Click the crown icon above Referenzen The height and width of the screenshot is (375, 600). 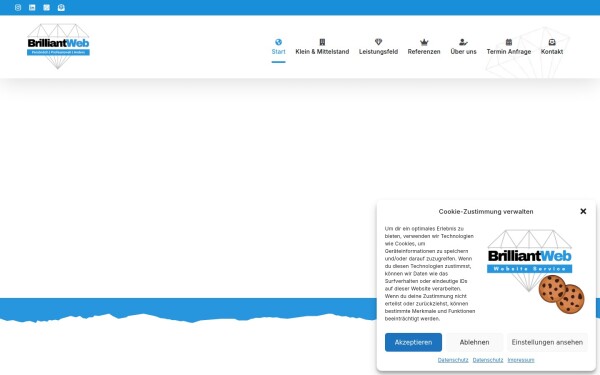pos(424,42)
